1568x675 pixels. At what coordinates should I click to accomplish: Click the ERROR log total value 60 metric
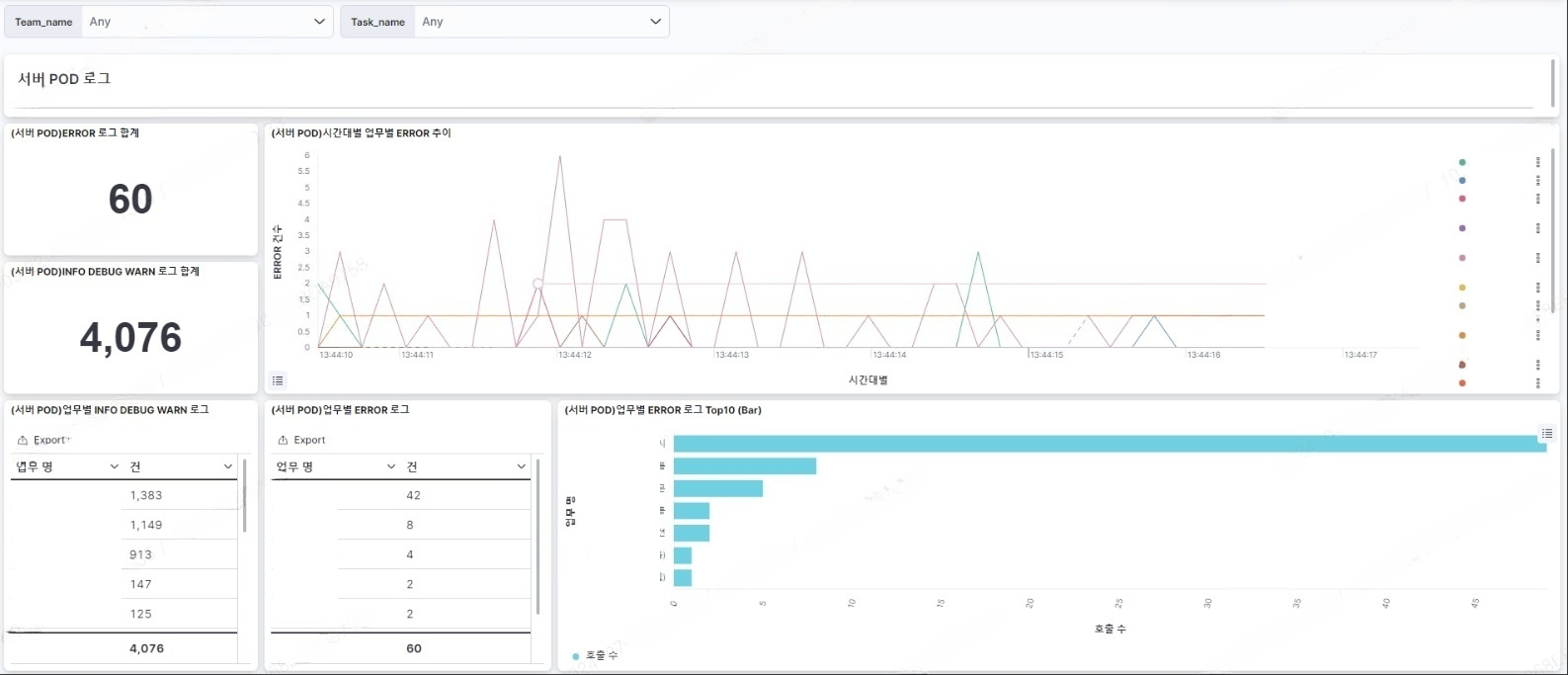130,200
